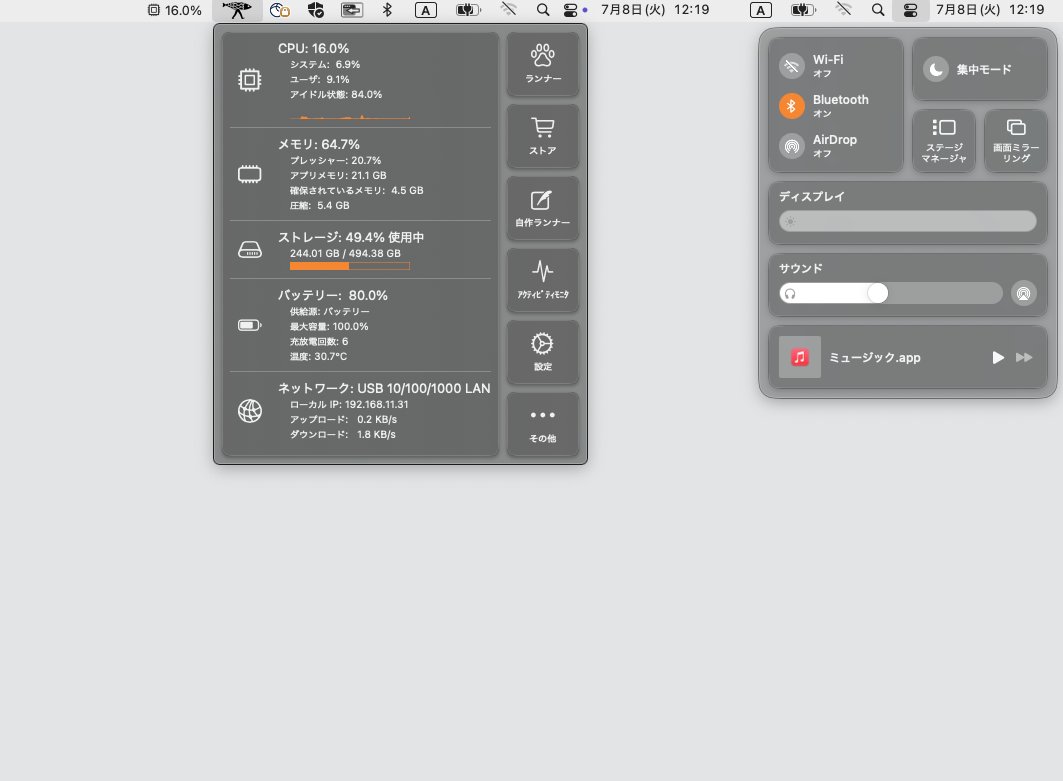This screenshot has width=1063, height=781.
Task: Launch アクティビティモニタ pulse button
Action: click(543, 280)
